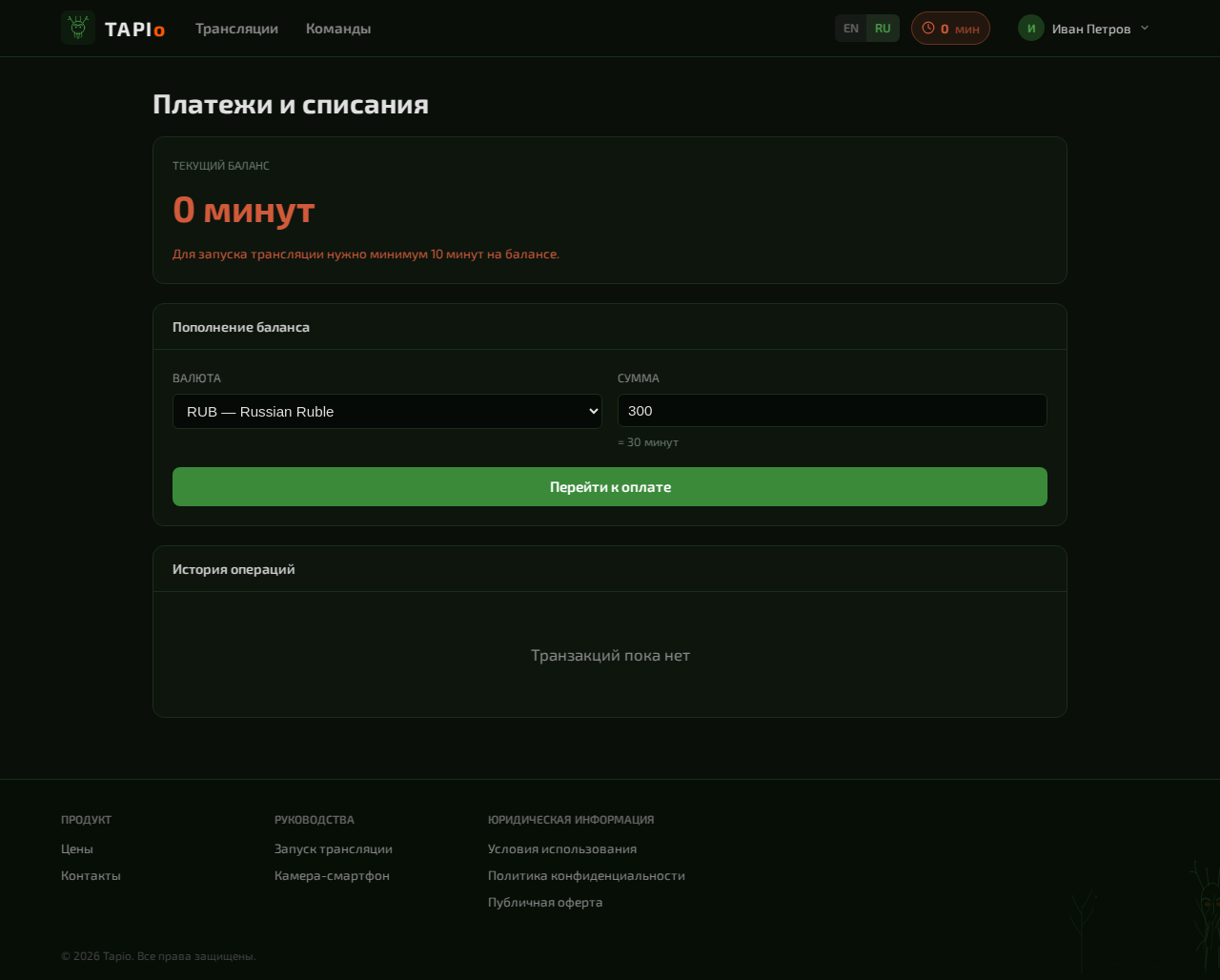Open the Запуск трансляции guide link
The image size is (1220, 980).
coord(334,848)
